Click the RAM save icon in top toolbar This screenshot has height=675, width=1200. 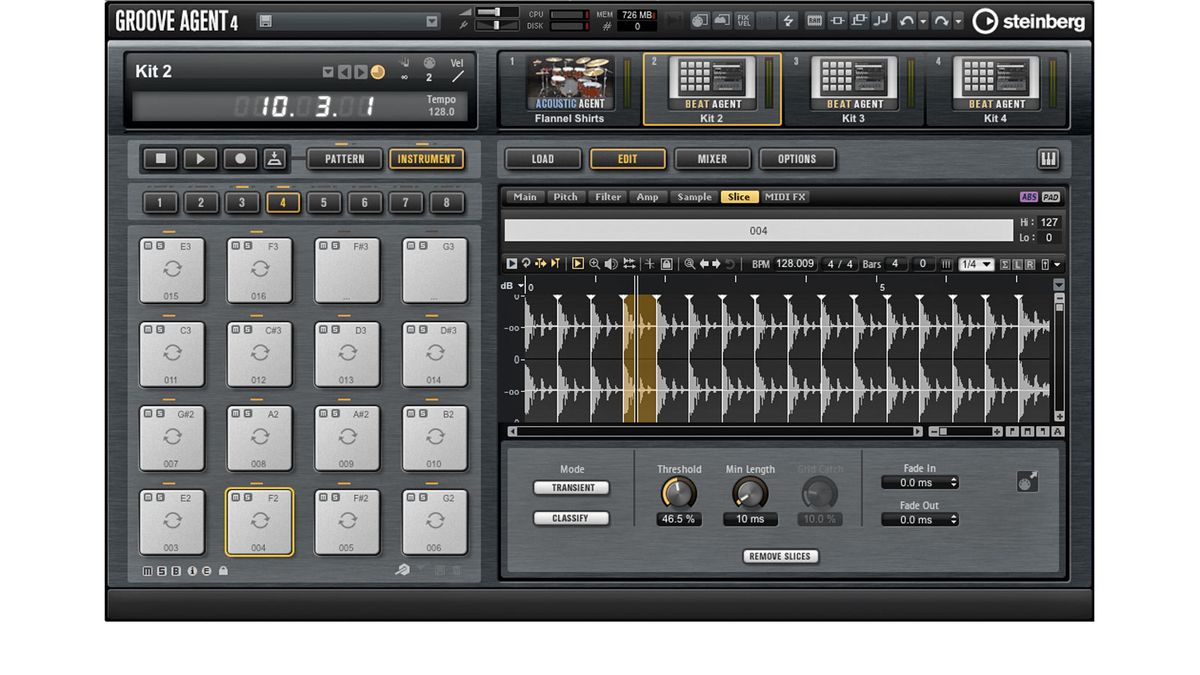click(x=814, y=20)
